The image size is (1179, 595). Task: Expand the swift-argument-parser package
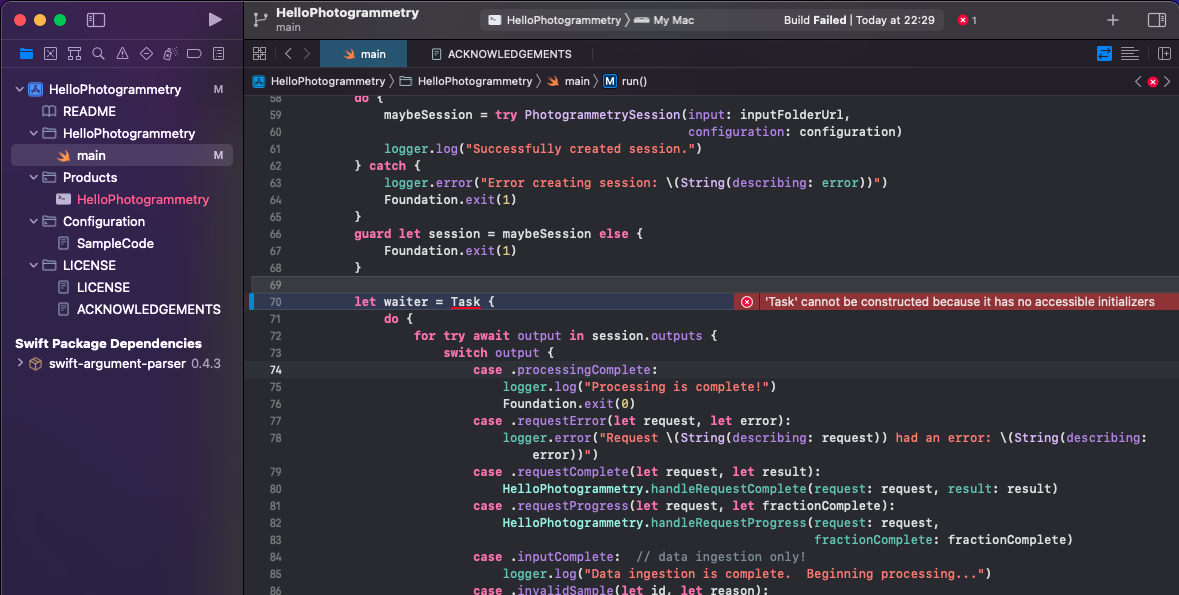point(20,363)
